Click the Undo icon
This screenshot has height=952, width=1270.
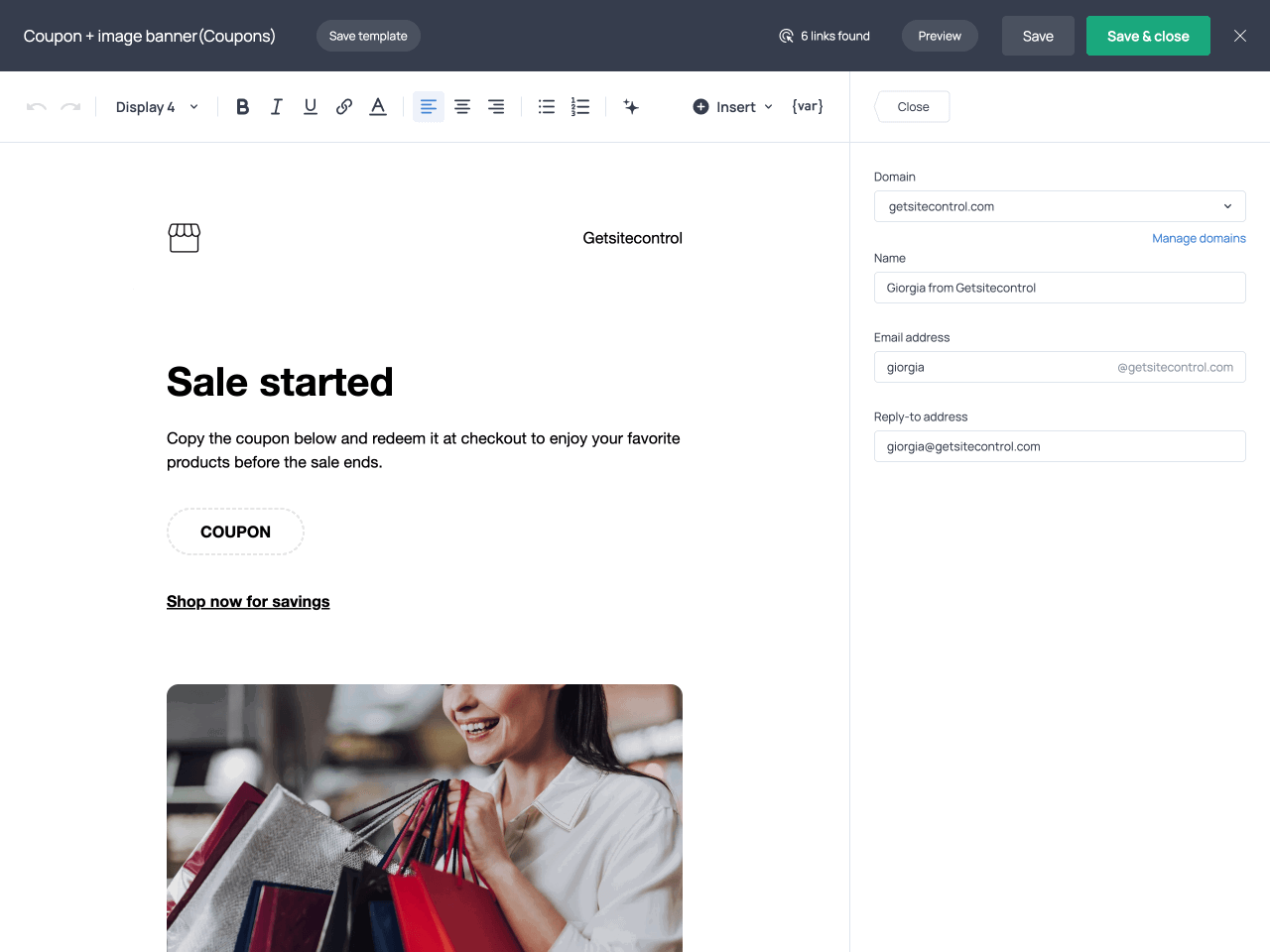tap(37, 106)
